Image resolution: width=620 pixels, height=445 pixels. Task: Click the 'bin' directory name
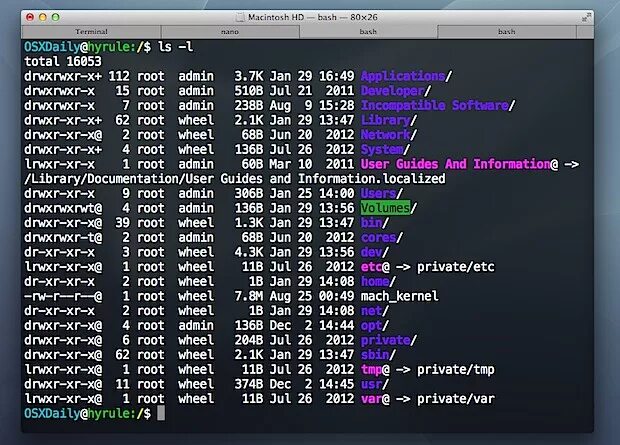click(x=371, y=222)
